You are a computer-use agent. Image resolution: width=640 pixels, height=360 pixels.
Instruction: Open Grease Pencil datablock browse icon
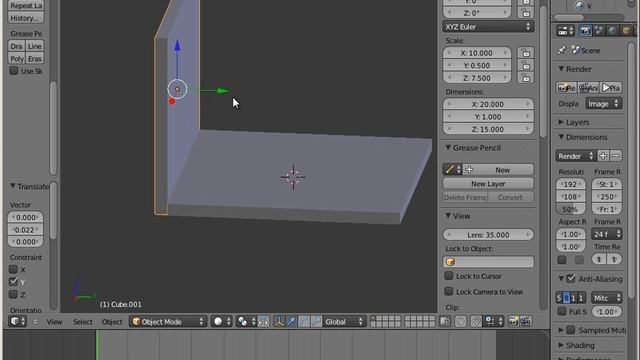click(x=453, y=169)
